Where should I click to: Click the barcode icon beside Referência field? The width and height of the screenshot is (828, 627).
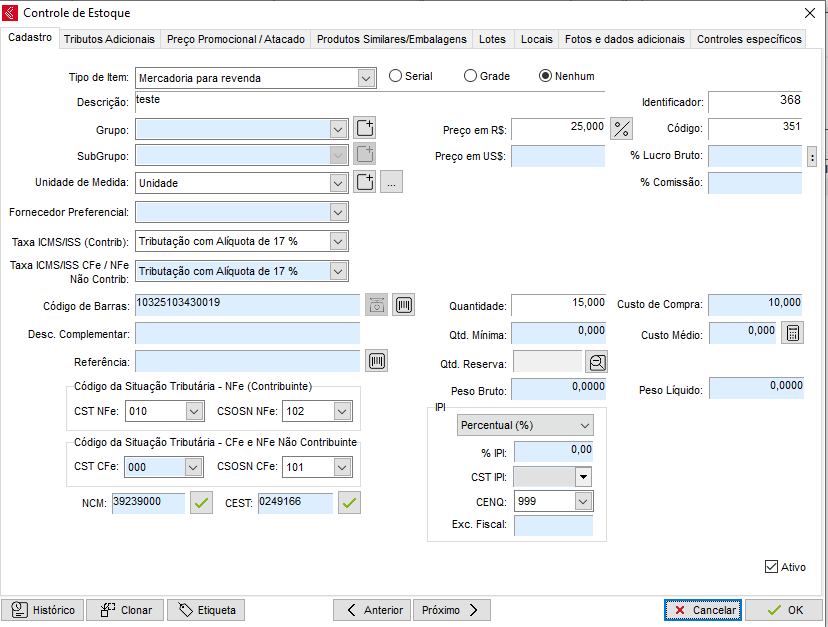click(377, 361)
